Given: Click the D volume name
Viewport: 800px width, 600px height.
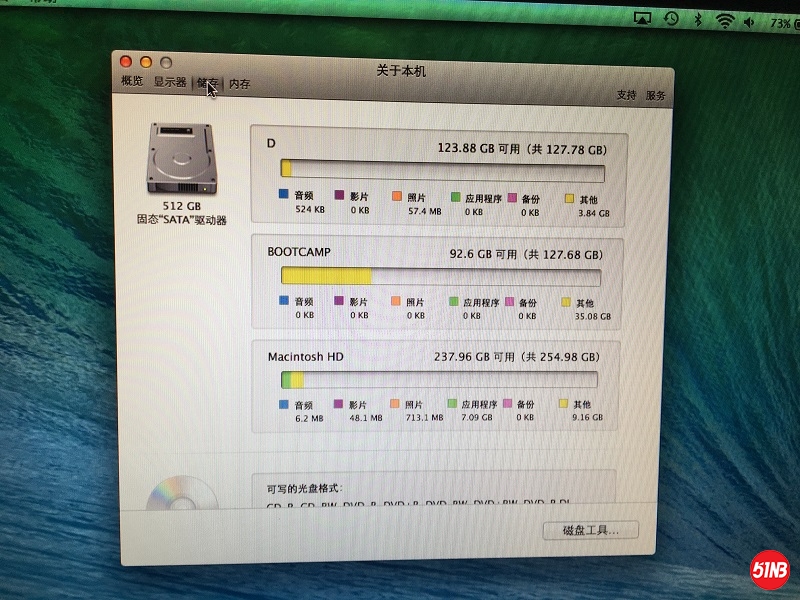Looking at the screenshot, I should [x=271, y=143].
